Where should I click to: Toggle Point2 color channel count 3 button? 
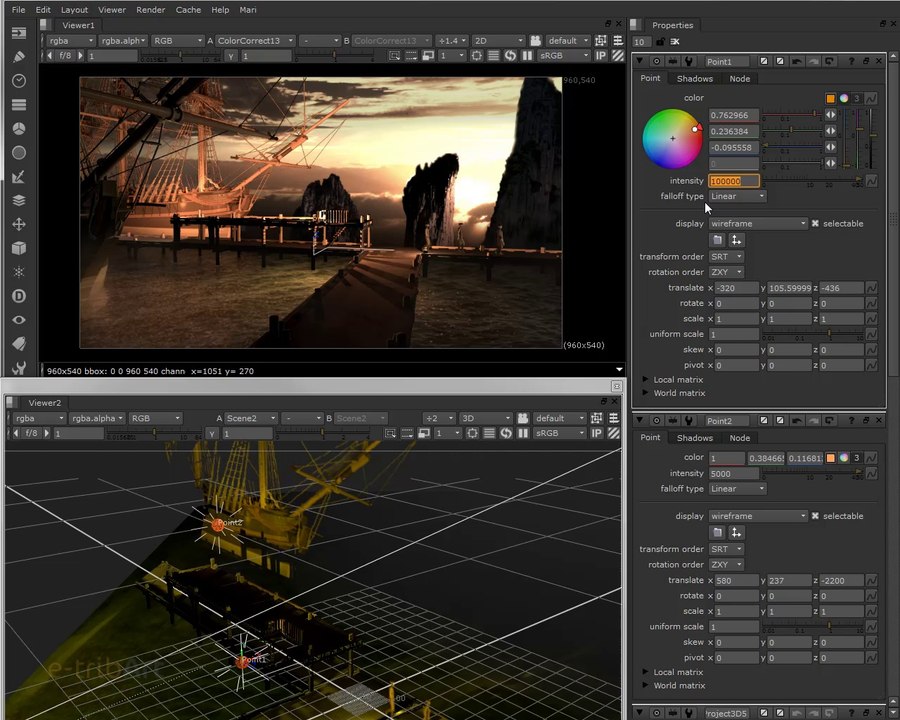(857, 458)
